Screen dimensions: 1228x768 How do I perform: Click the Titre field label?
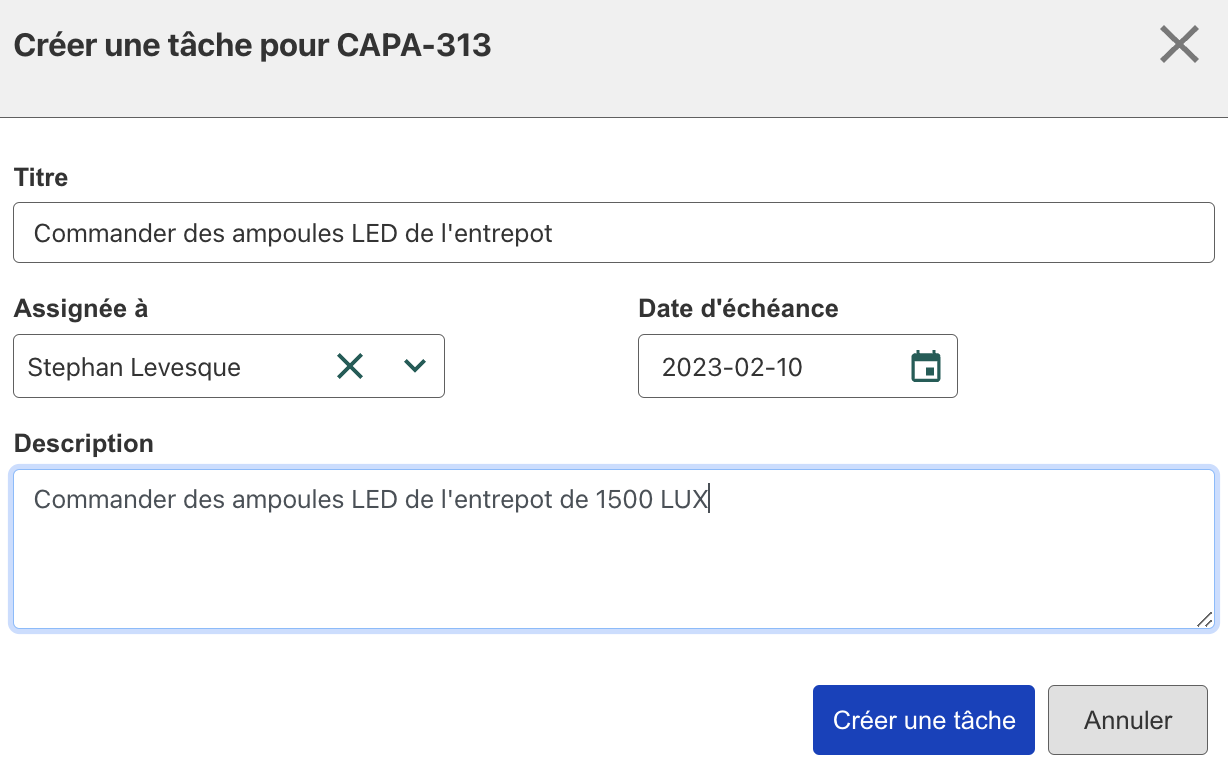point(41,178)
